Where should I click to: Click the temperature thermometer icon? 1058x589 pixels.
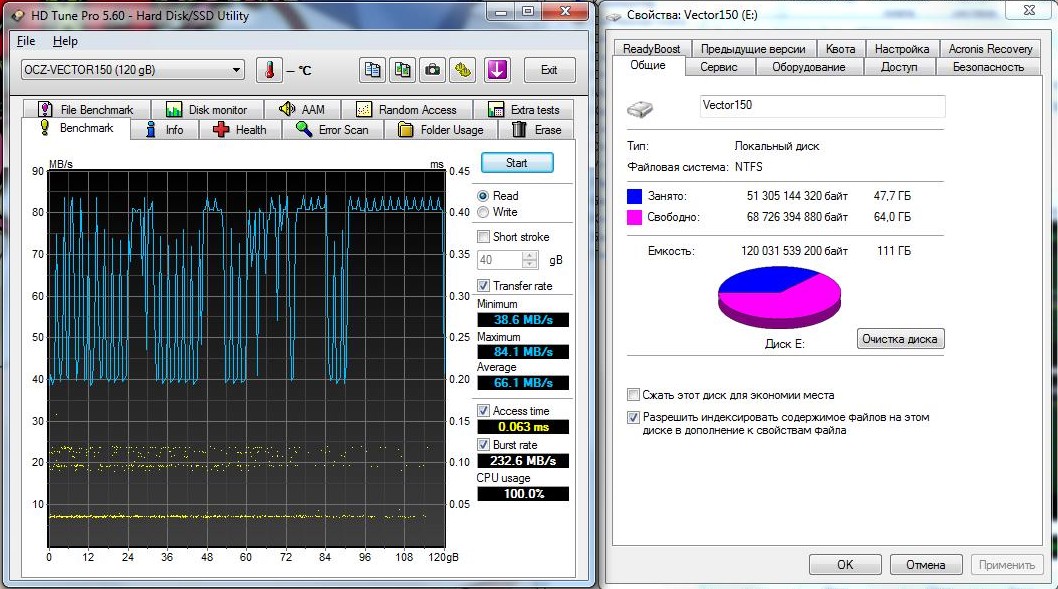coord(269,70)
